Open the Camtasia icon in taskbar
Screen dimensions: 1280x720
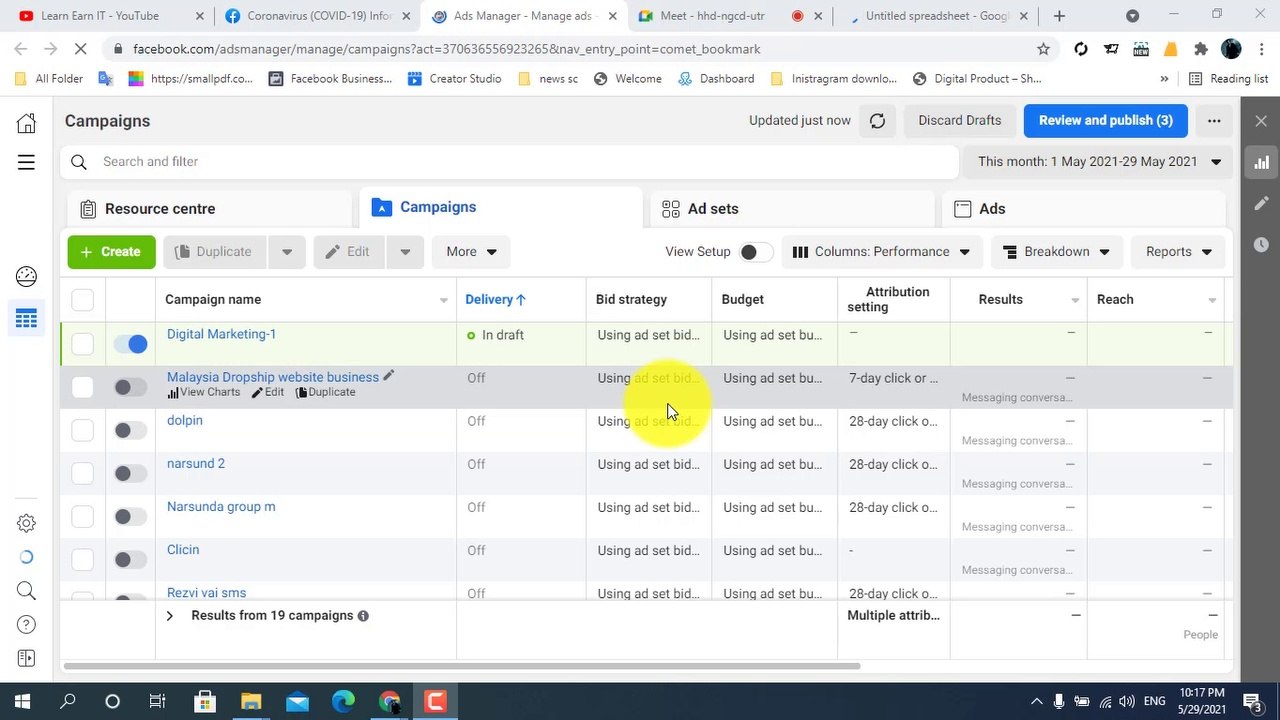point(435,702)
